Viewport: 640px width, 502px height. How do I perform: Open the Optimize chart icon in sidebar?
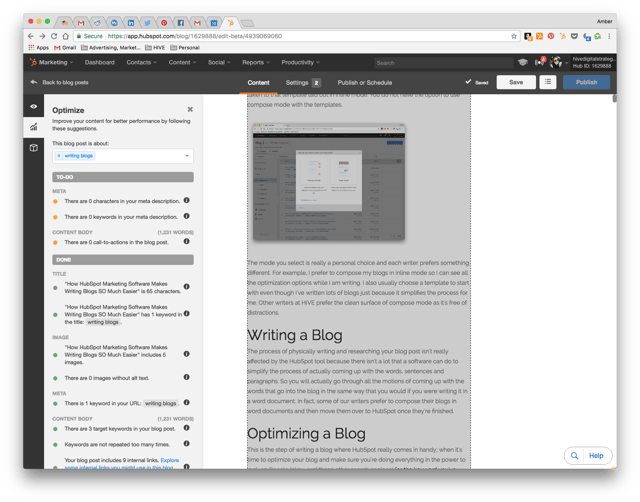pos(33,127)
